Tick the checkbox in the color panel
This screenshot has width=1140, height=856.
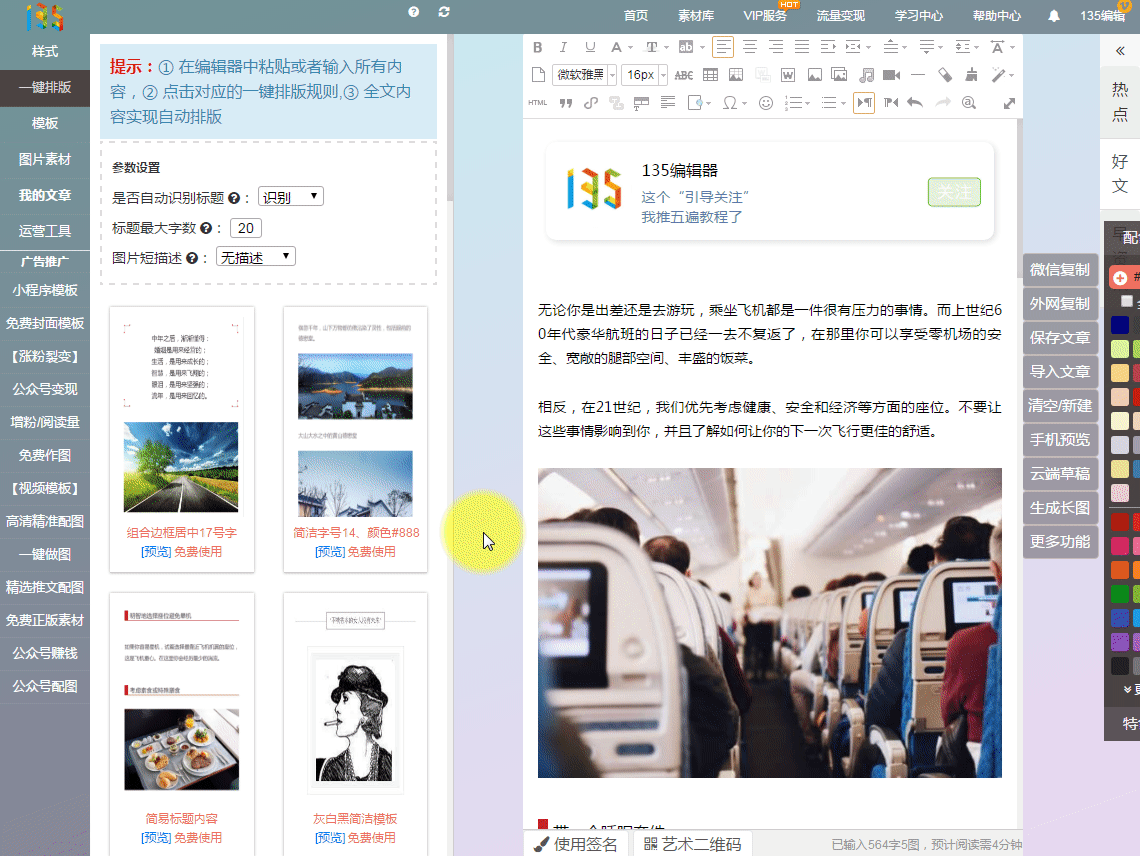pos(1127,301)
